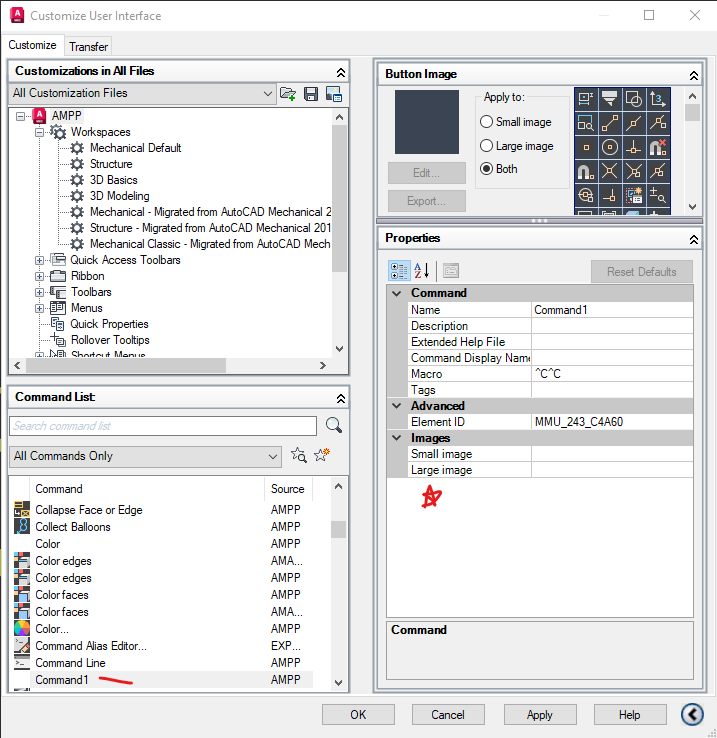
Task: Collapse the Button Image panel
Action: pyautogui.click(x=693, y=75)
